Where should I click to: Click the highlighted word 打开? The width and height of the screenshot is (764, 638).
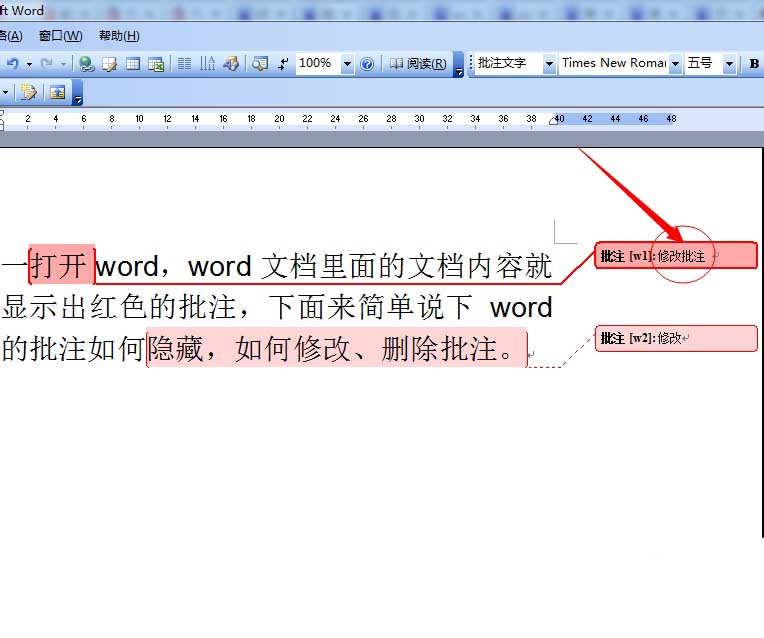pos(62,265)
